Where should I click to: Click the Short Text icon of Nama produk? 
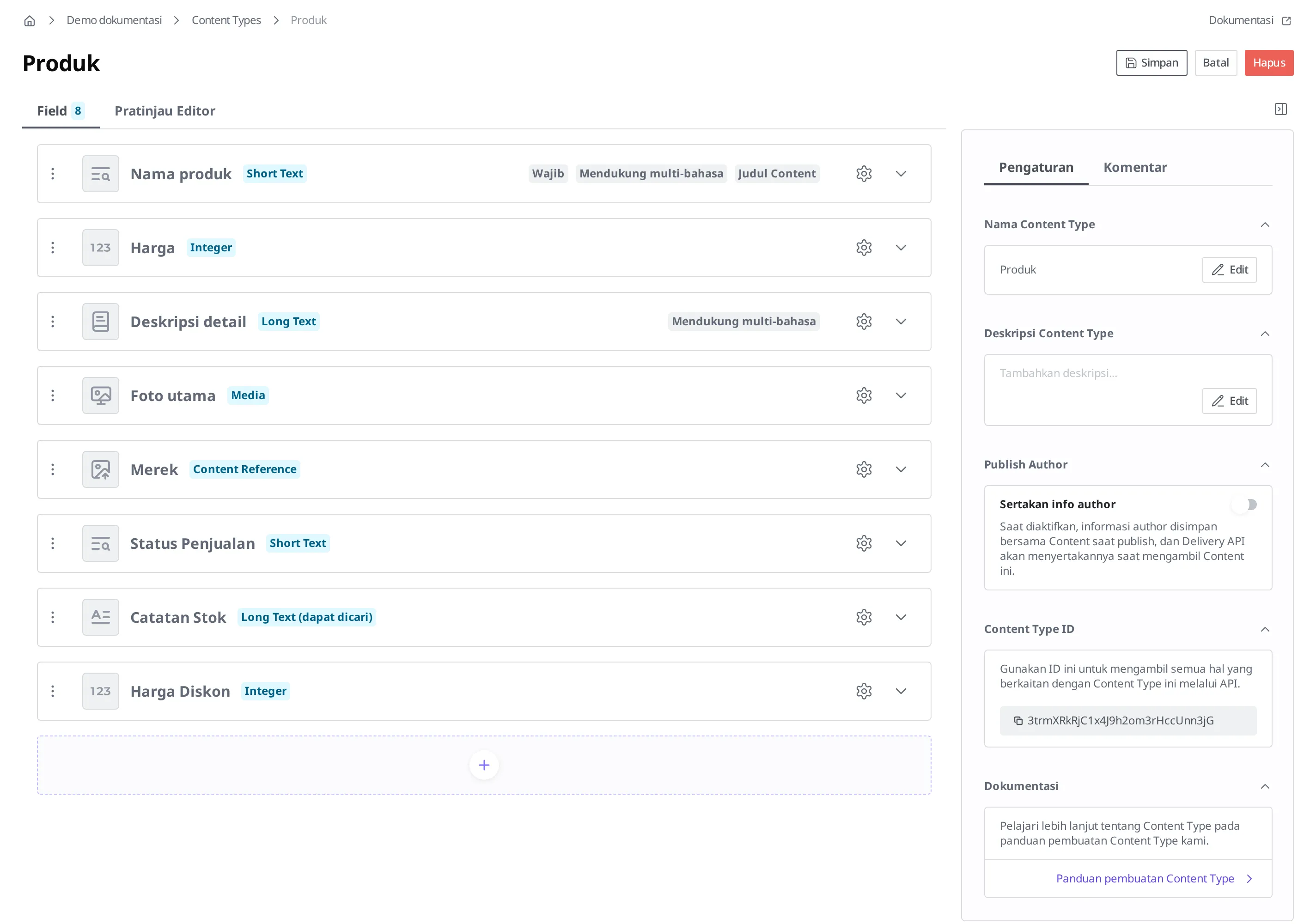101,174
